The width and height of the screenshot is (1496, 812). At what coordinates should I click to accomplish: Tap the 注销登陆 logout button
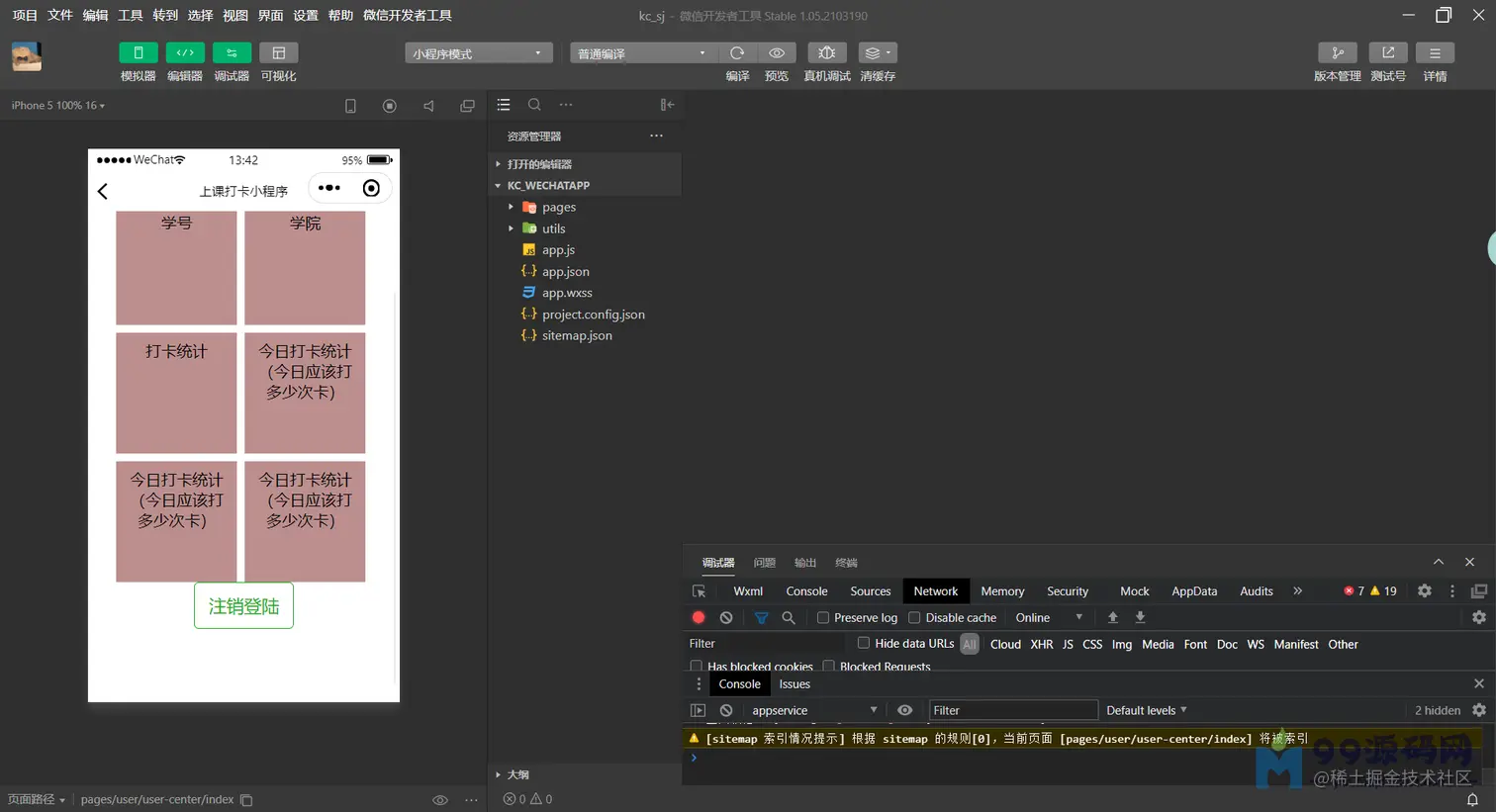tap(243, 606)
